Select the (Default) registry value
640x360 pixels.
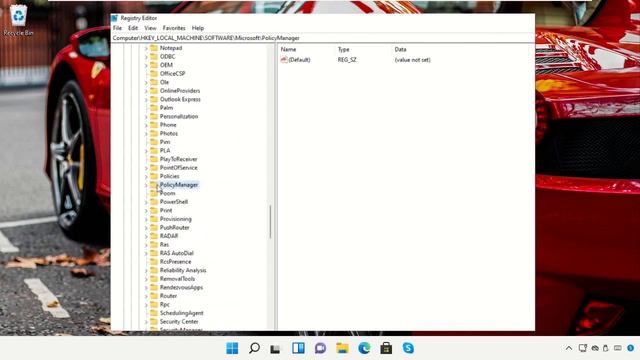point(296,60)
